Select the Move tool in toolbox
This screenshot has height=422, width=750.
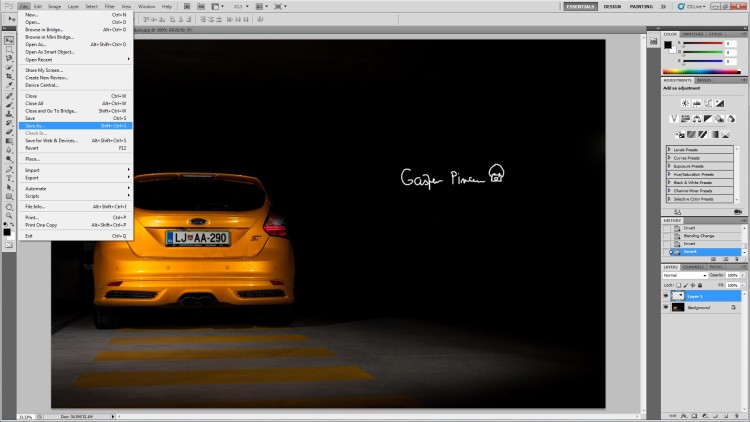coord(9,41)
